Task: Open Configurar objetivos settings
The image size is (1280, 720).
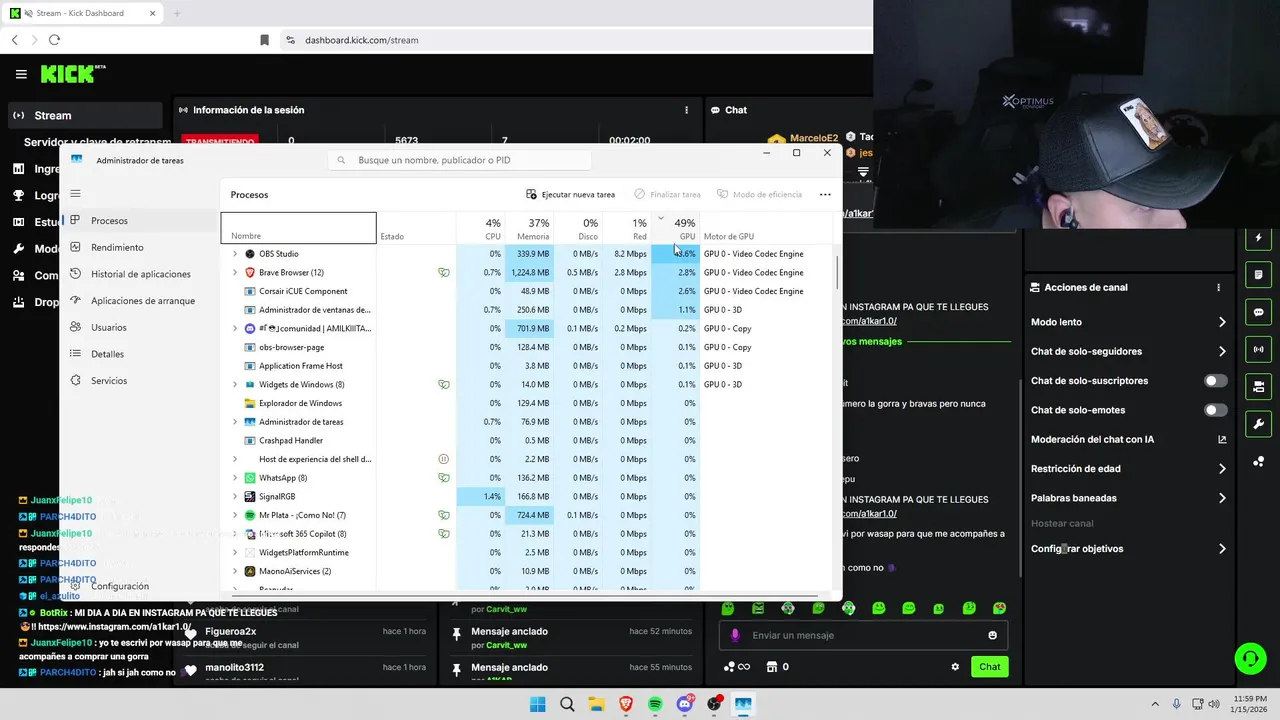Action: click(1129, 549)
